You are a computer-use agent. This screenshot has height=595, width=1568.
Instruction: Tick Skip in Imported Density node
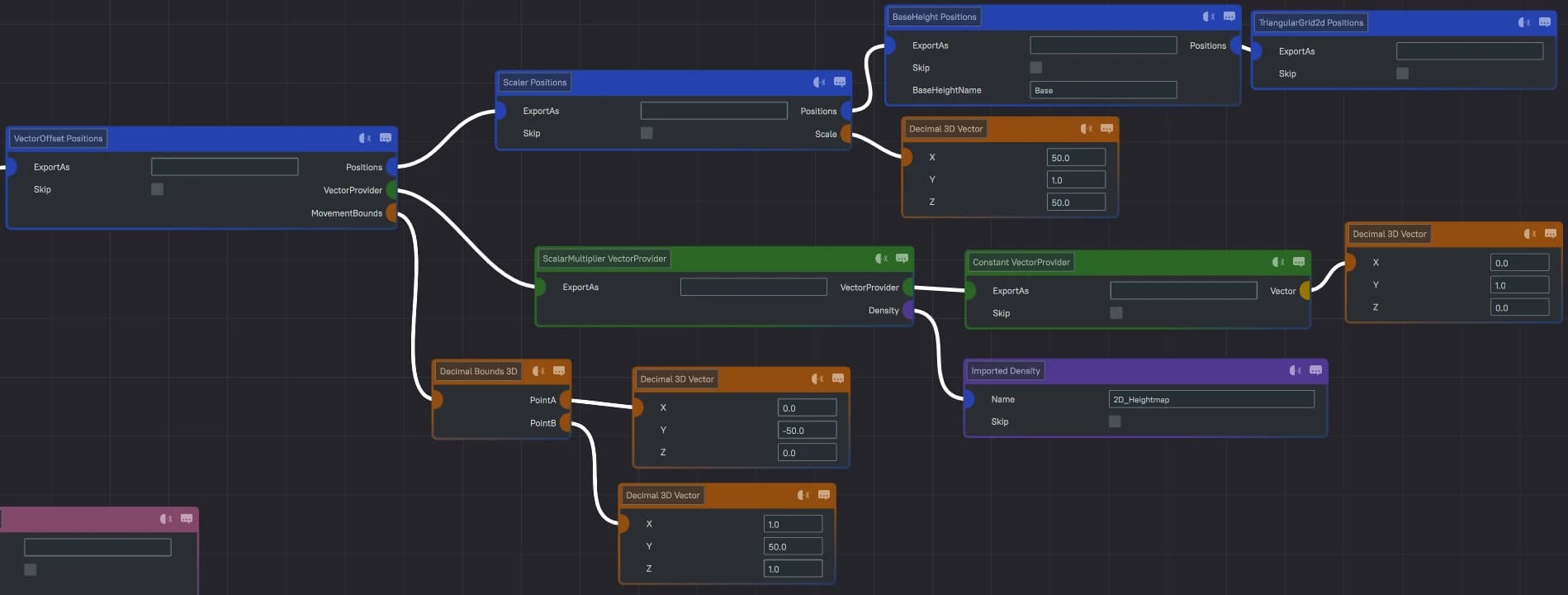tap(1115, 421)
